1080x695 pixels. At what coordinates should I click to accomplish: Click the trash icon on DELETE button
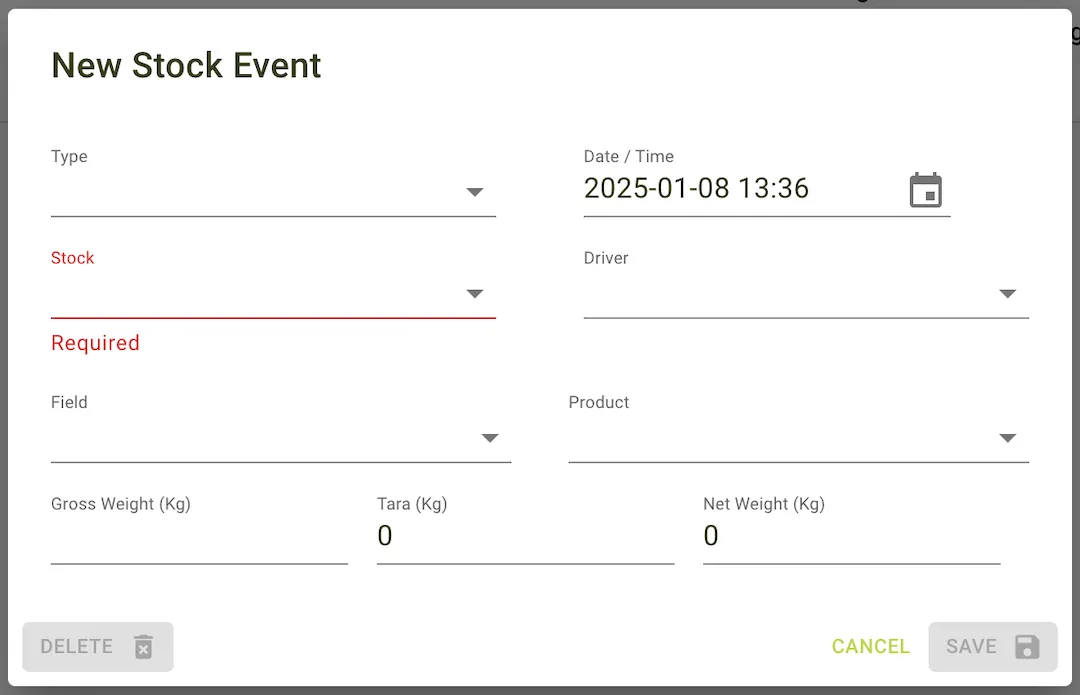(142, 647)
